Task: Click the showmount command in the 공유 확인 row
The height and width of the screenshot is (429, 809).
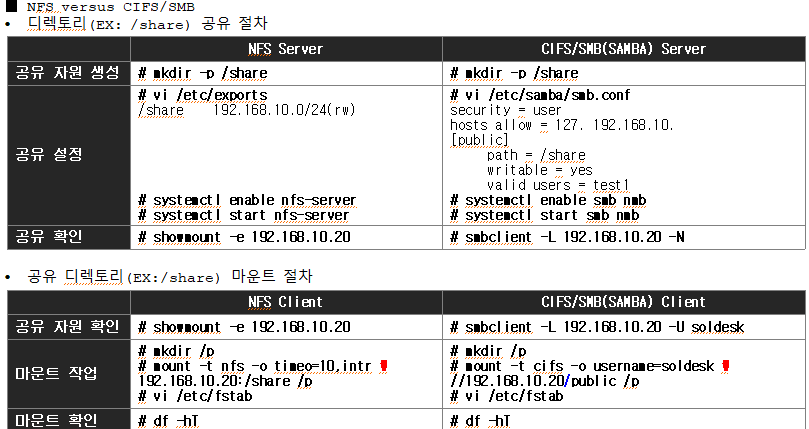Action: coord(245,237)
